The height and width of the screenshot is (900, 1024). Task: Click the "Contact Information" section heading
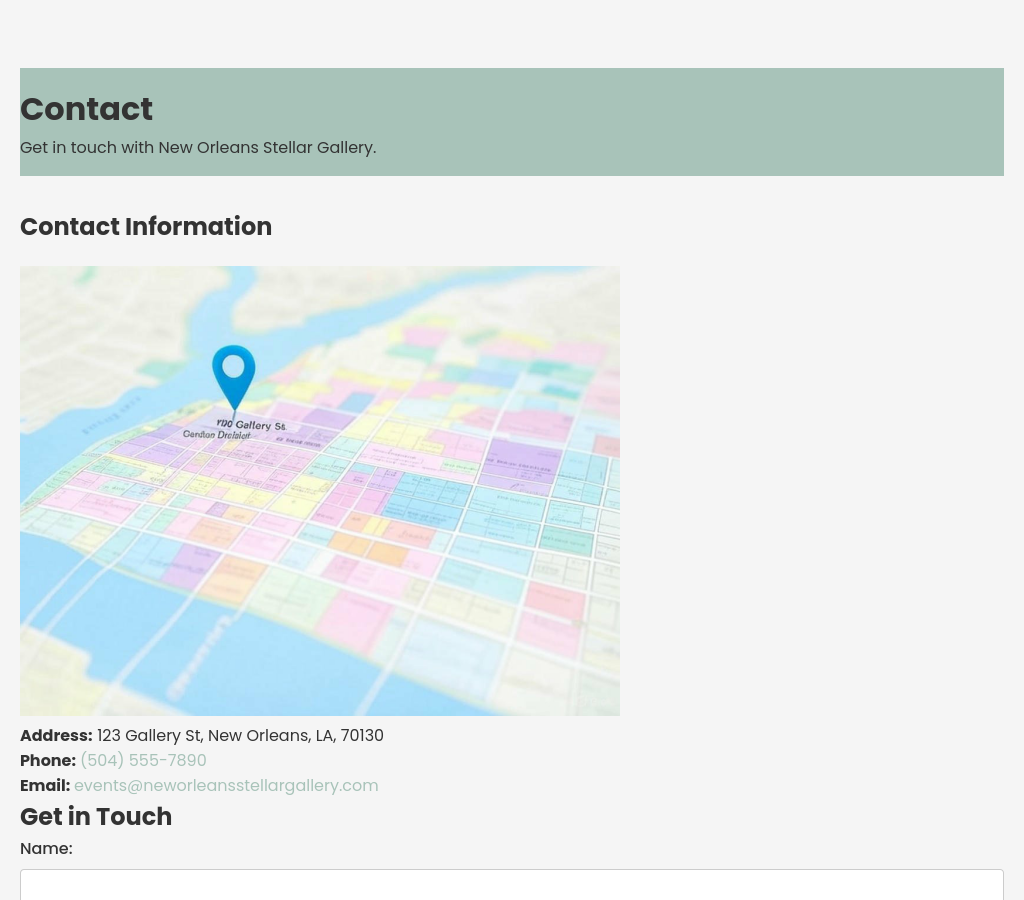[146, 227]
